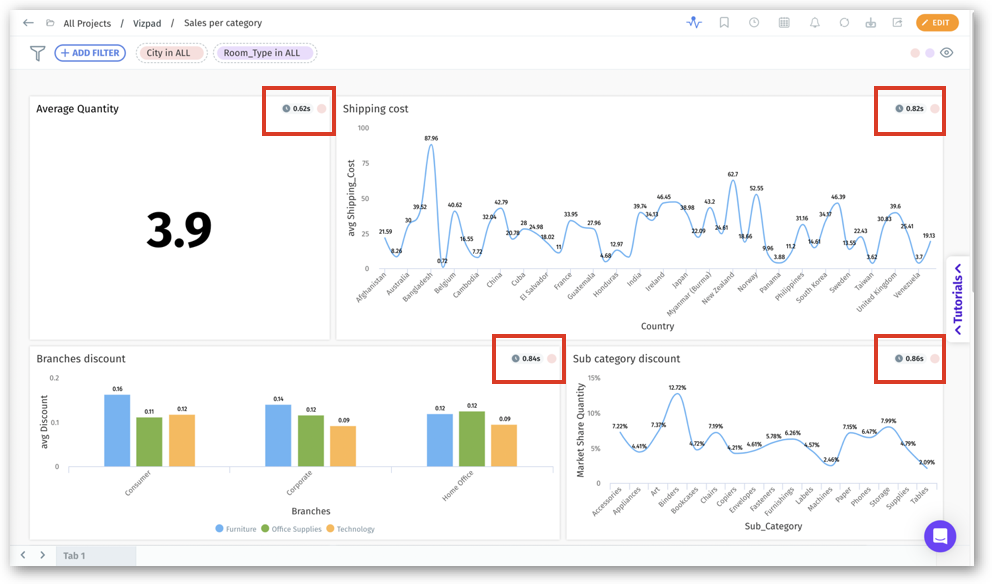The height and width of the screenshot is (584, 992).
Task: Select Tab 1 at the bottom
Action: [75, 555]
